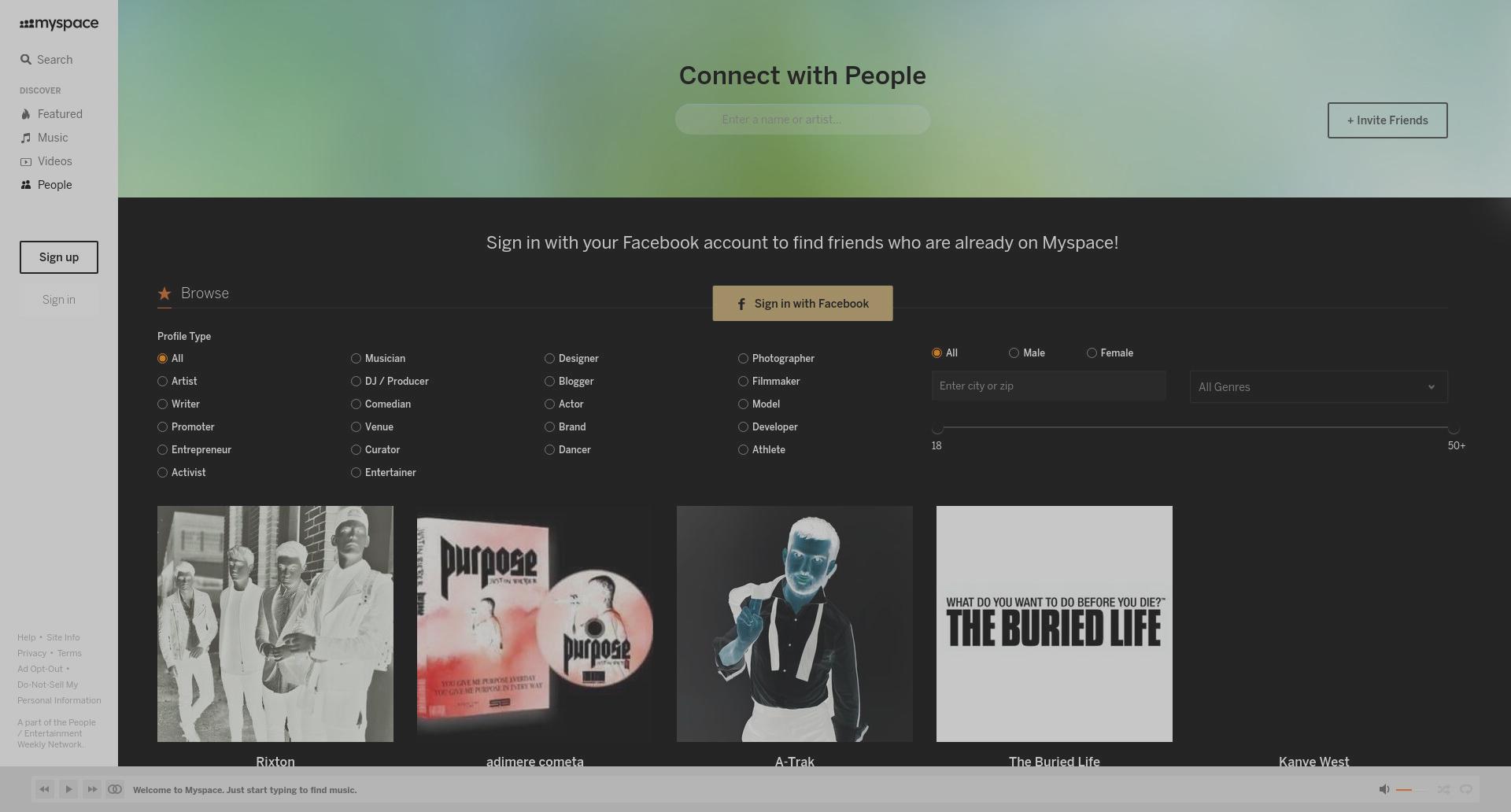Open the Videos section

pos(46,161)
